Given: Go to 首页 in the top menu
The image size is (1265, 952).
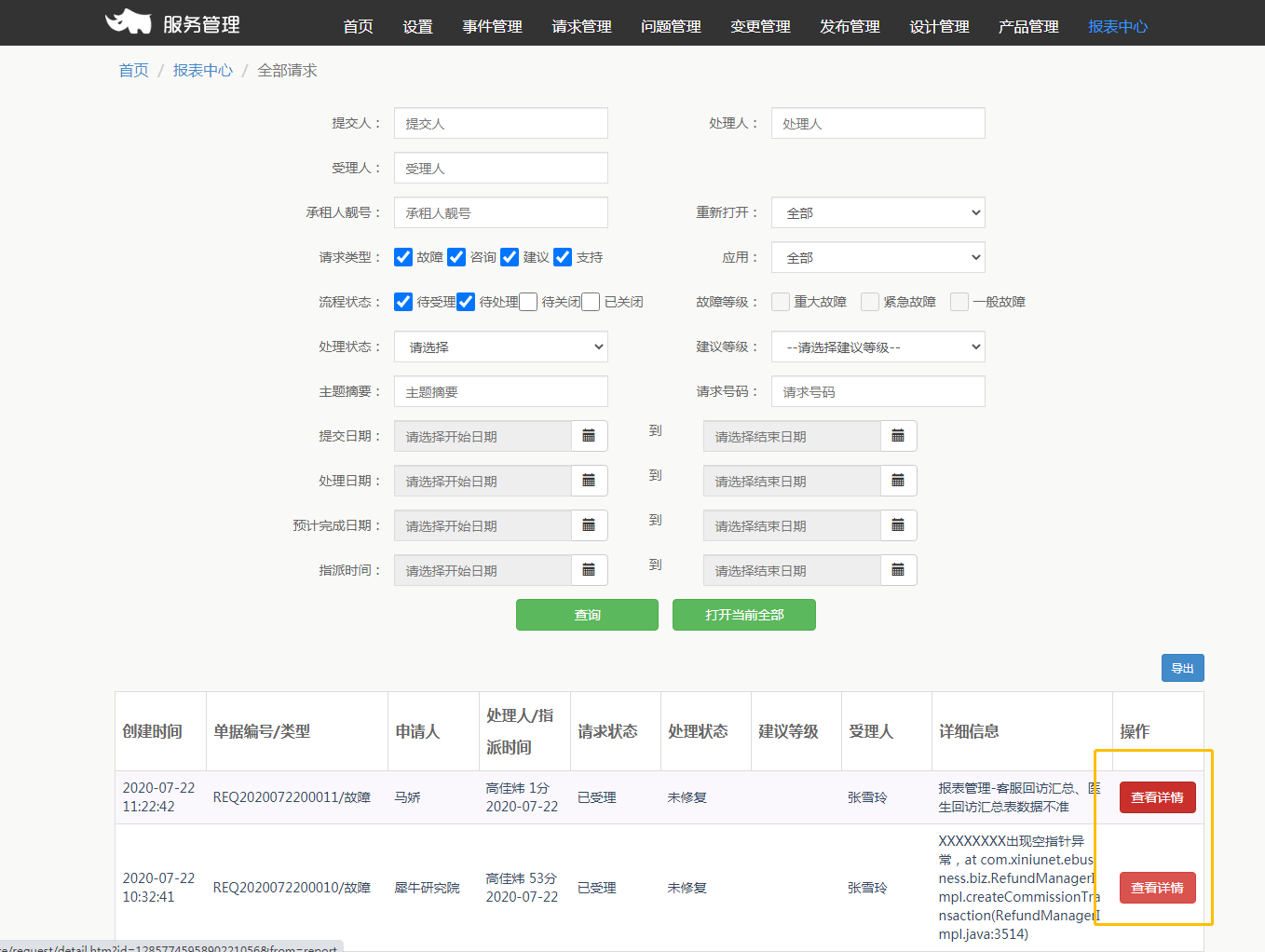Looking at the screenshot, I should click(x=358, y=26).
